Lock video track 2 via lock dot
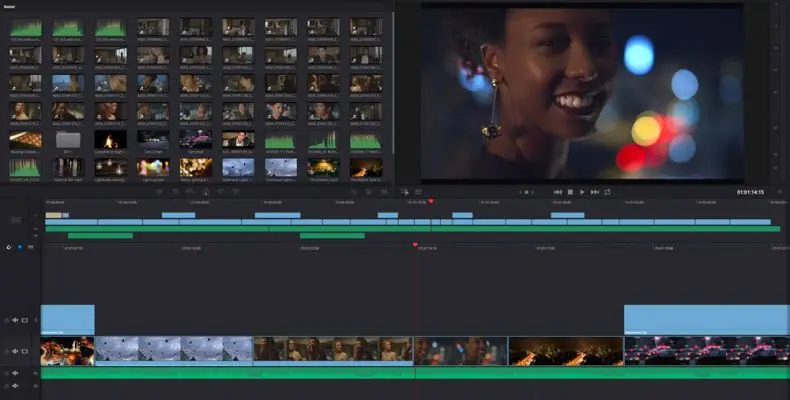The height and width of the screenshot is (400, 790). pyautogui.click(x=6, y=320)
